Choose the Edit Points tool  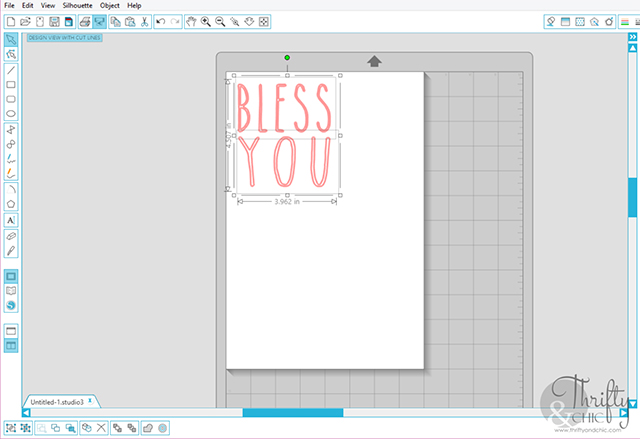11,54
